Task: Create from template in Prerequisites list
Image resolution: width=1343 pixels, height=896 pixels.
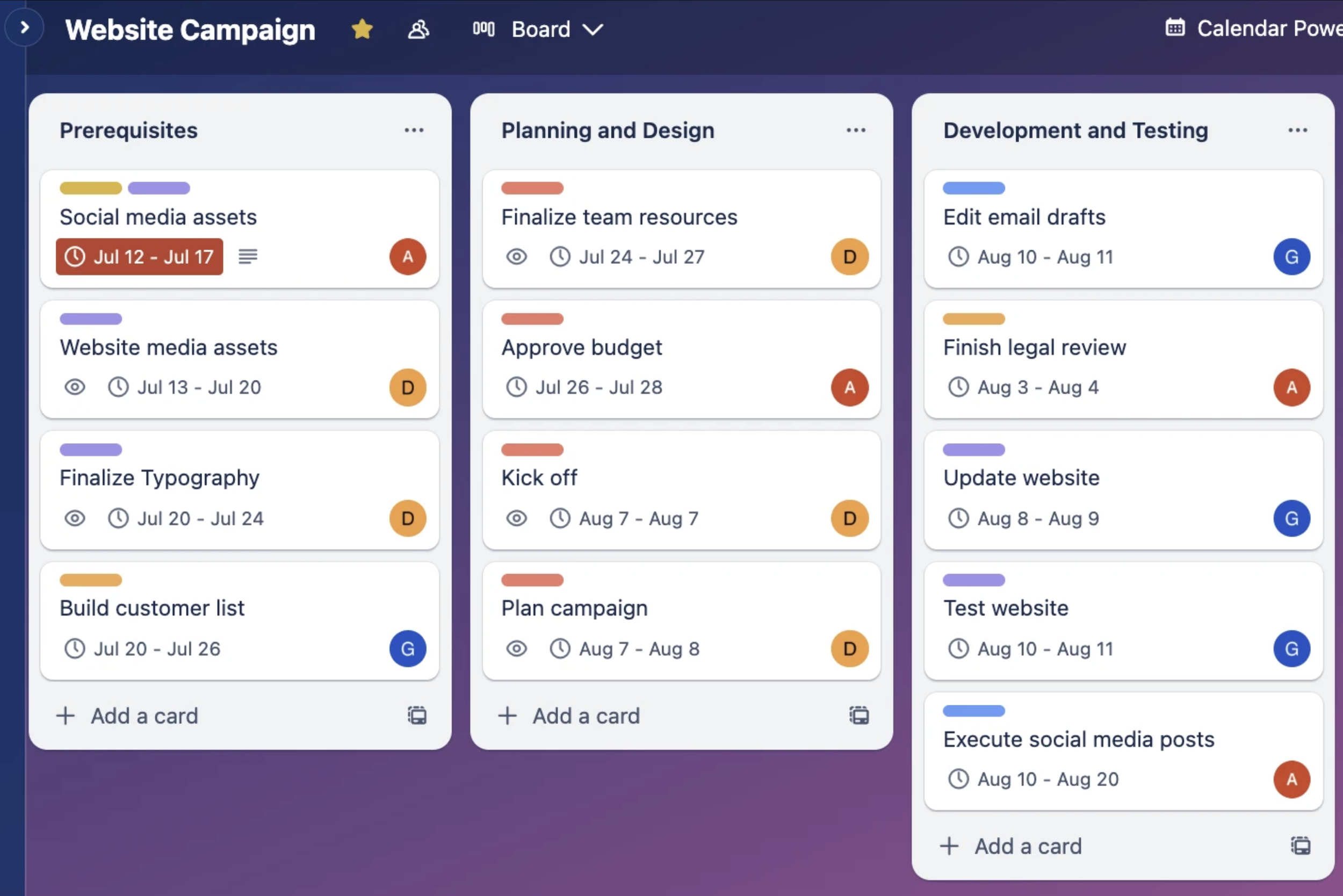Action: pos(417,716)
